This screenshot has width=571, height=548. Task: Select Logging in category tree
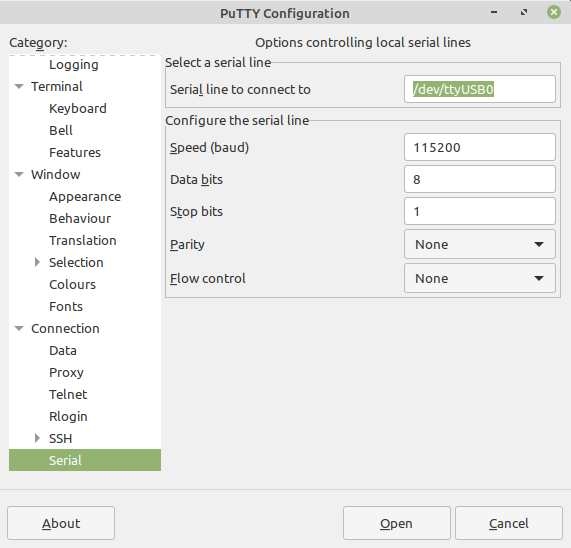click(74, 64)
